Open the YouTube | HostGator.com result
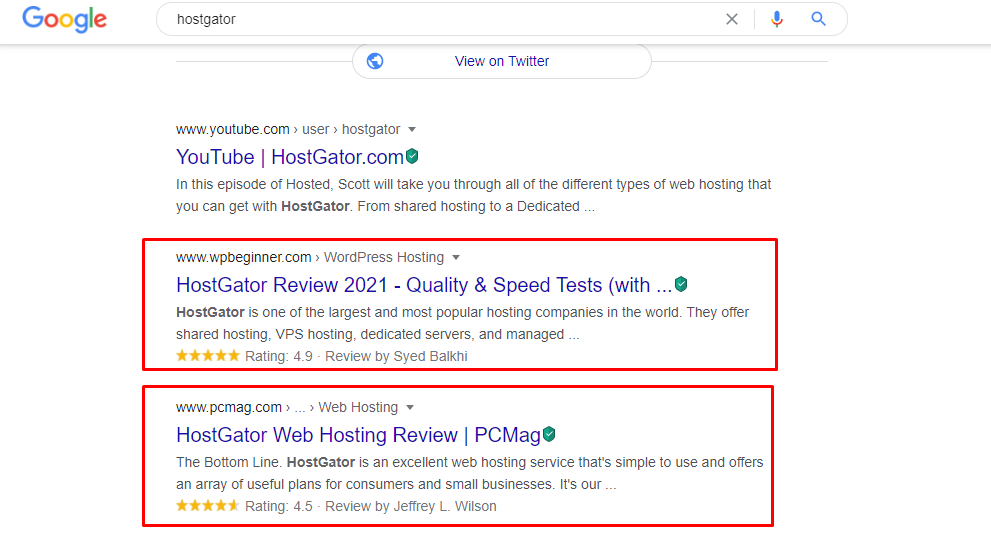Viewport: 991px width, 533px height. [x=289, y=157]
